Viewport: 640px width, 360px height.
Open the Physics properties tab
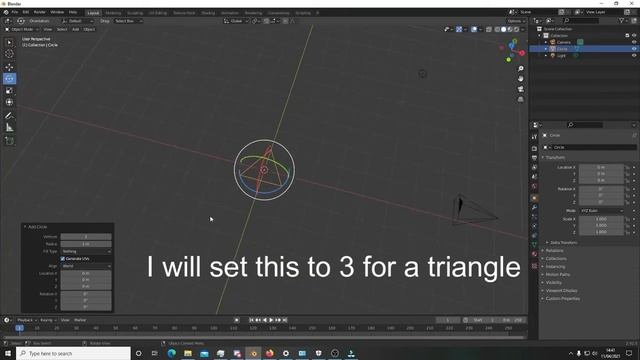tap(534, 226)
